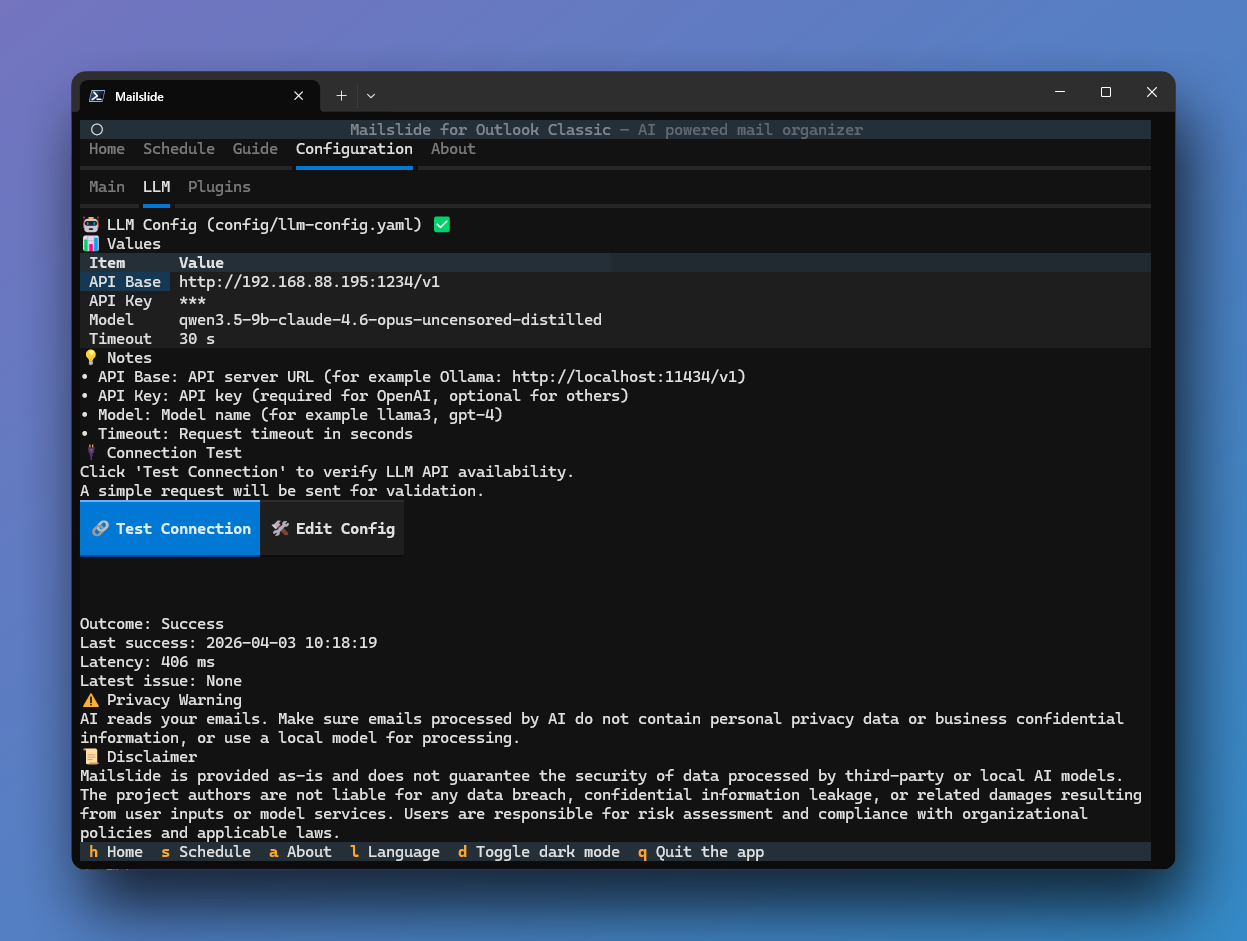Click the warning icon by Privacy Warning

pos(91,700)
